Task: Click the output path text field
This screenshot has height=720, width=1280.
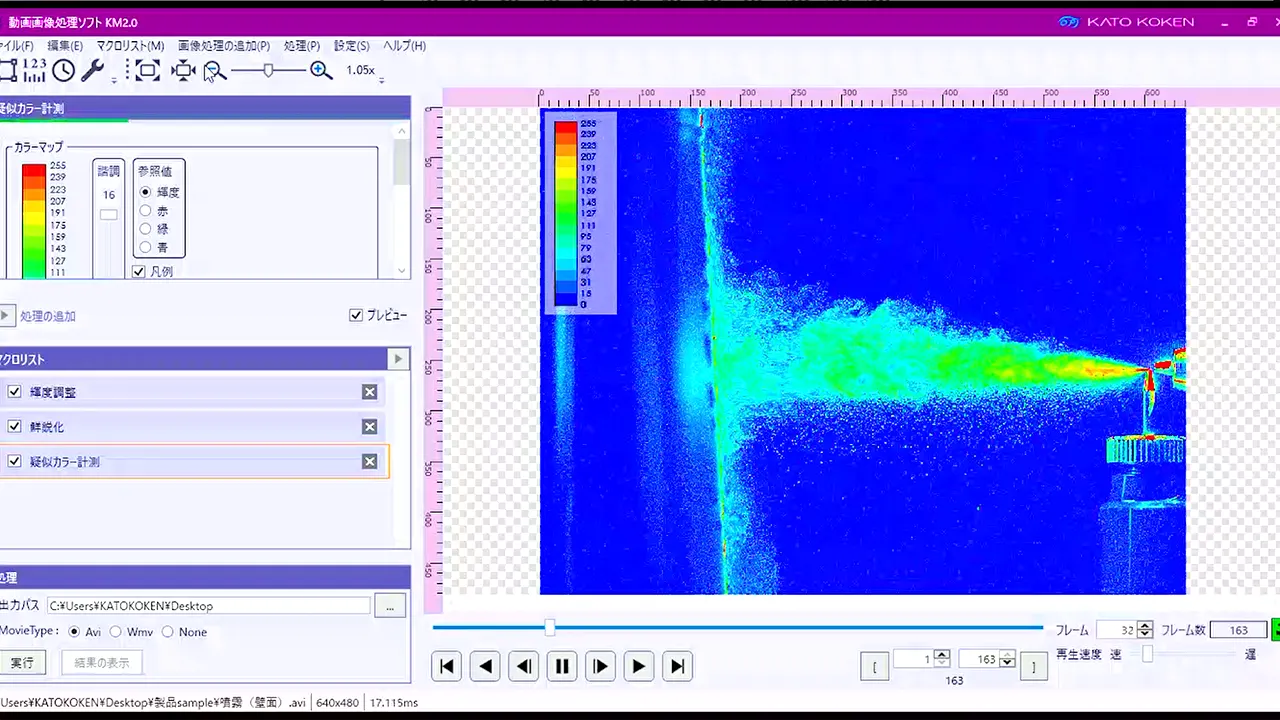Action: [x=209, y=606]
